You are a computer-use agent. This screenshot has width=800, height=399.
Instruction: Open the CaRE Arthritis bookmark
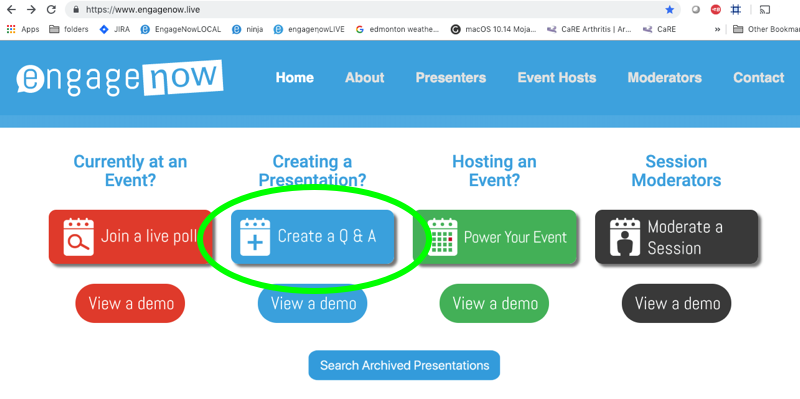(589, 29)
